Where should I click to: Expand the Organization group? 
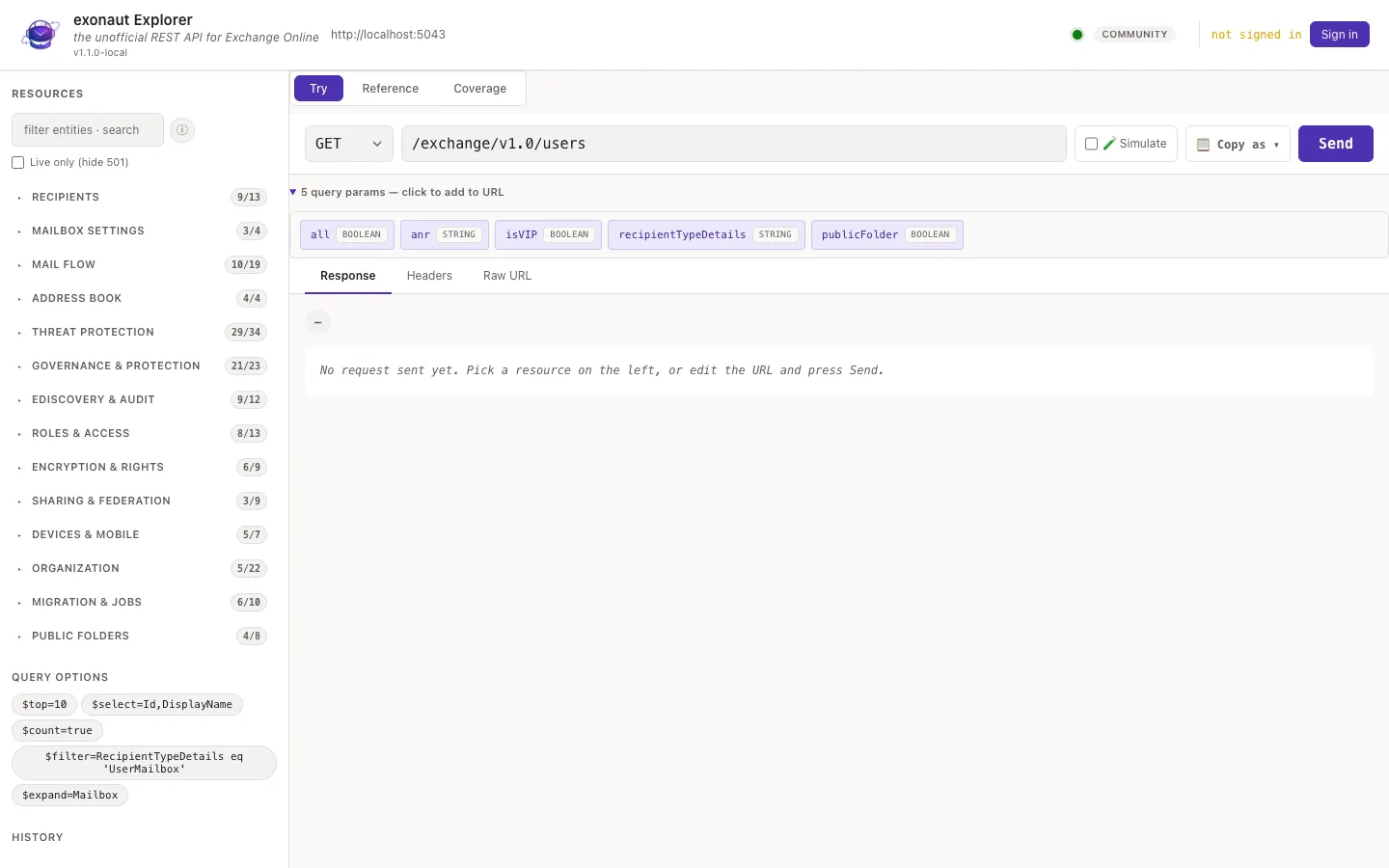point(139,568)
